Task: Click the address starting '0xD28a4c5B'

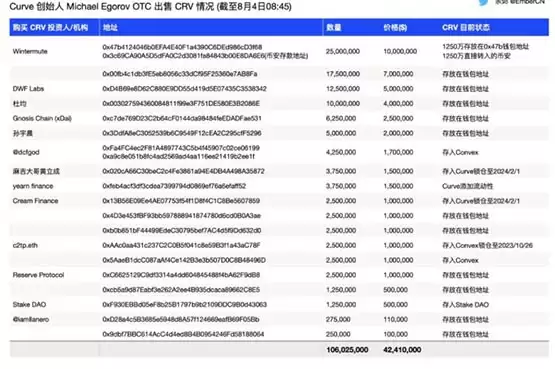Action: pos(181,319)
